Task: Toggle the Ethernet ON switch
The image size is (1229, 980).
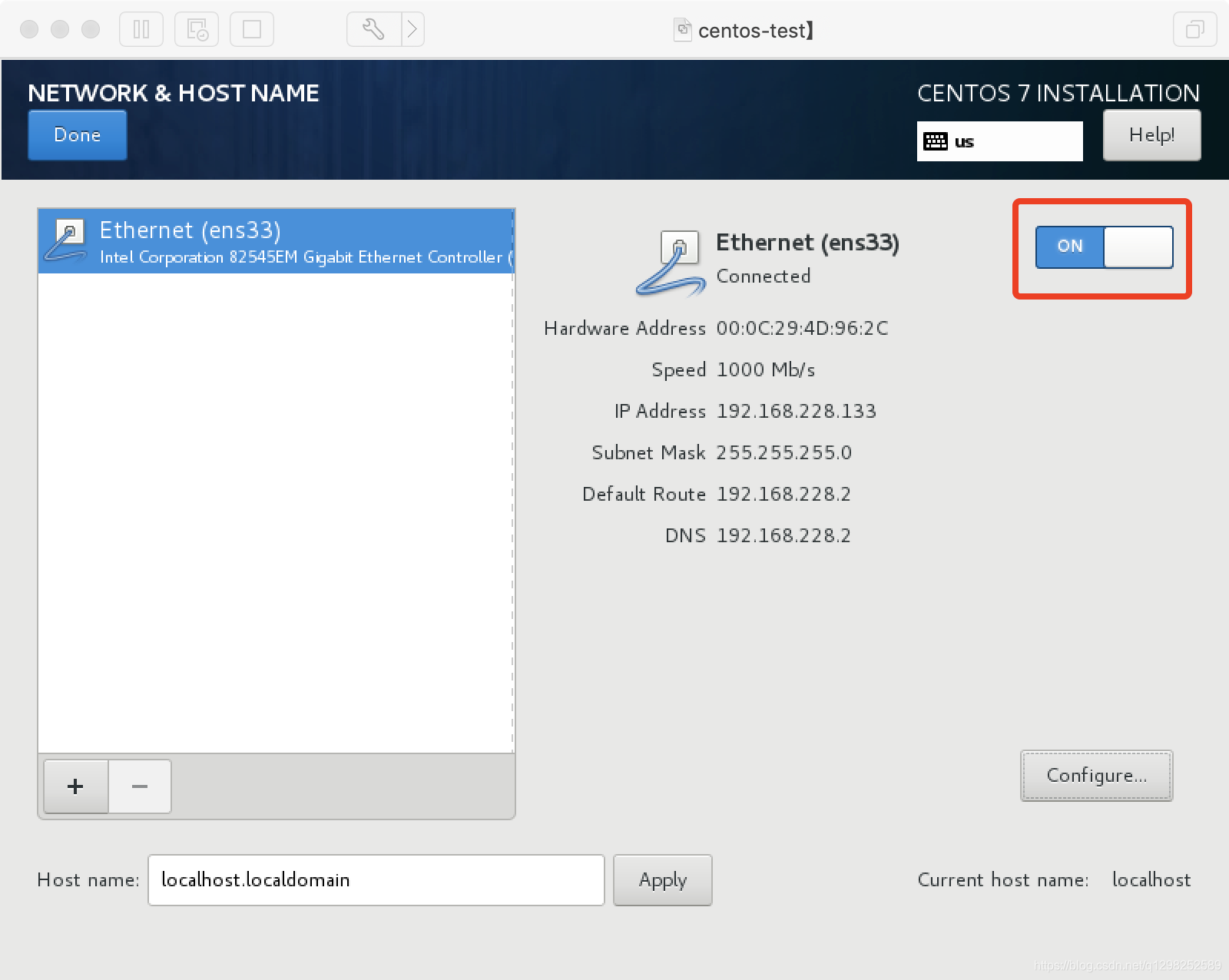Action: pyautogui.click(x=1104, y=247)
